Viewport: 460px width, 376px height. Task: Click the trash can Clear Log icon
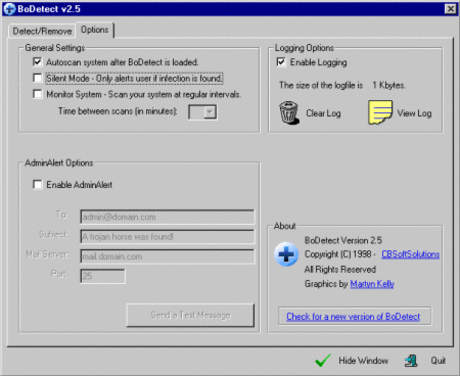click(x=289, y=113)
